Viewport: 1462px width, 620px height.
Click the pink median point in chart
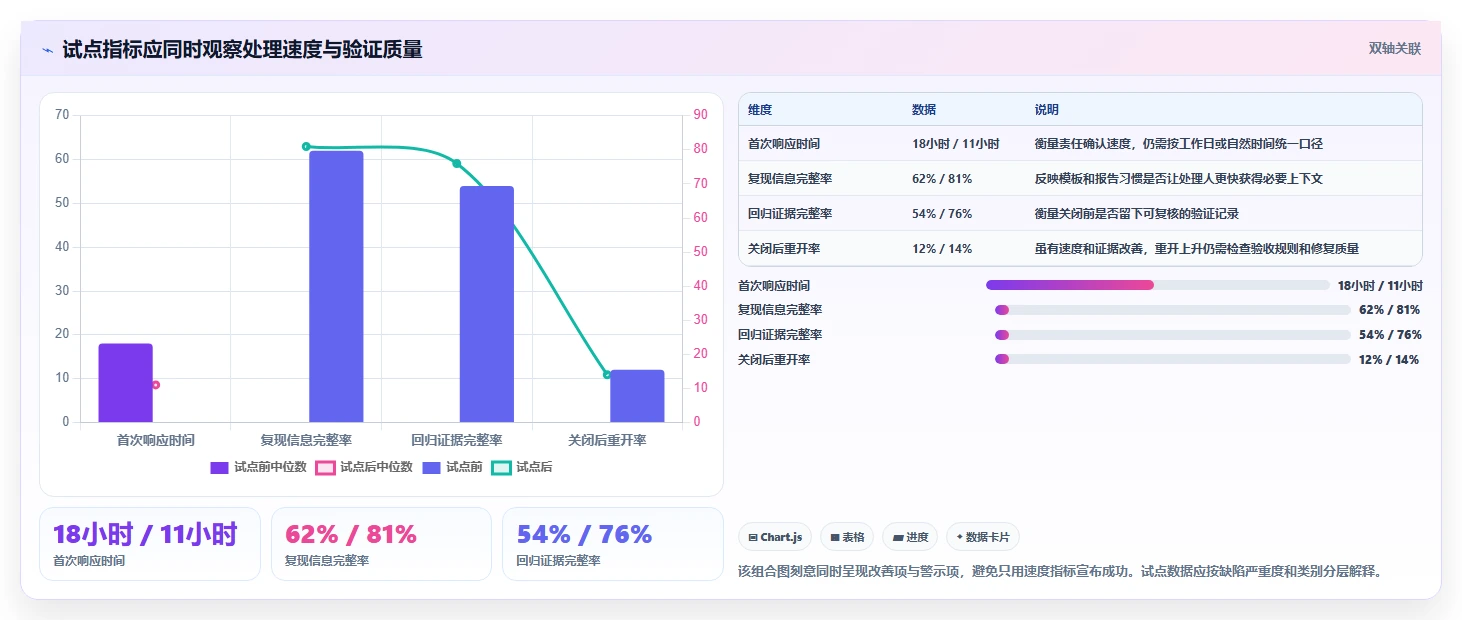pyautogui.click(x=155, y=385)
